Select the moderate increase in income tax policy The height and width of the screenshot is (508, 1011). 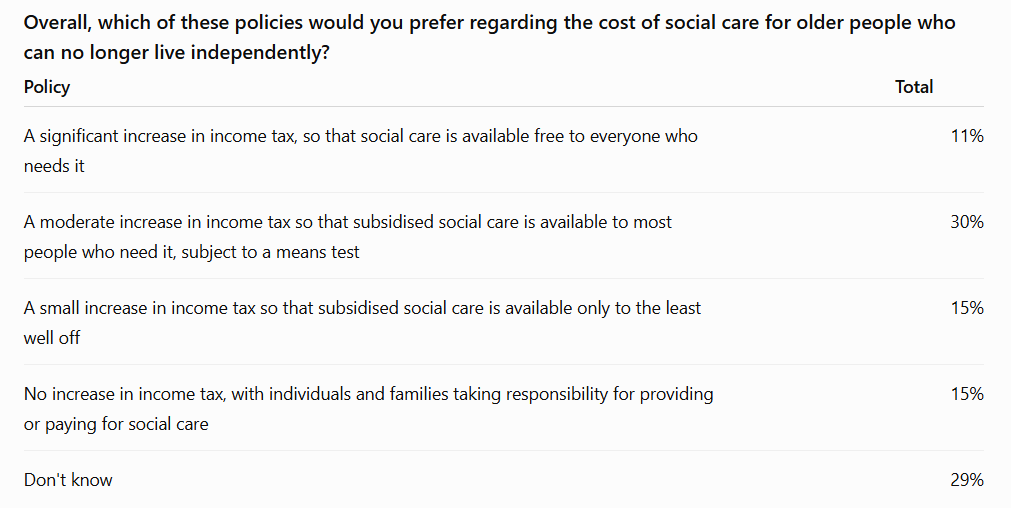pos(348,237)
